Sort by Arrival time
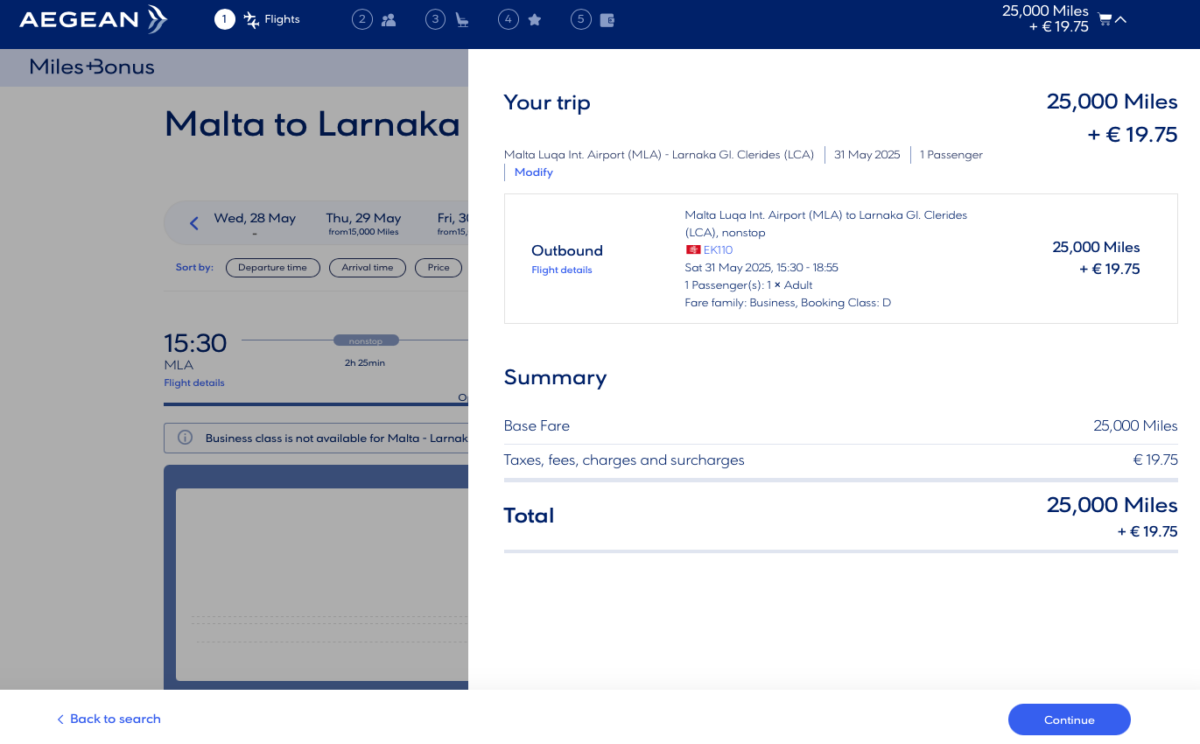This screenshot has height=744, width=1200. 367,267
